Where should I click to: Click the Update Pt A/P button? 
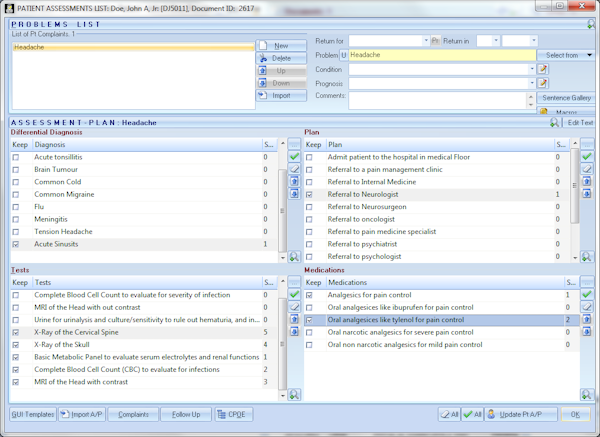520,414
